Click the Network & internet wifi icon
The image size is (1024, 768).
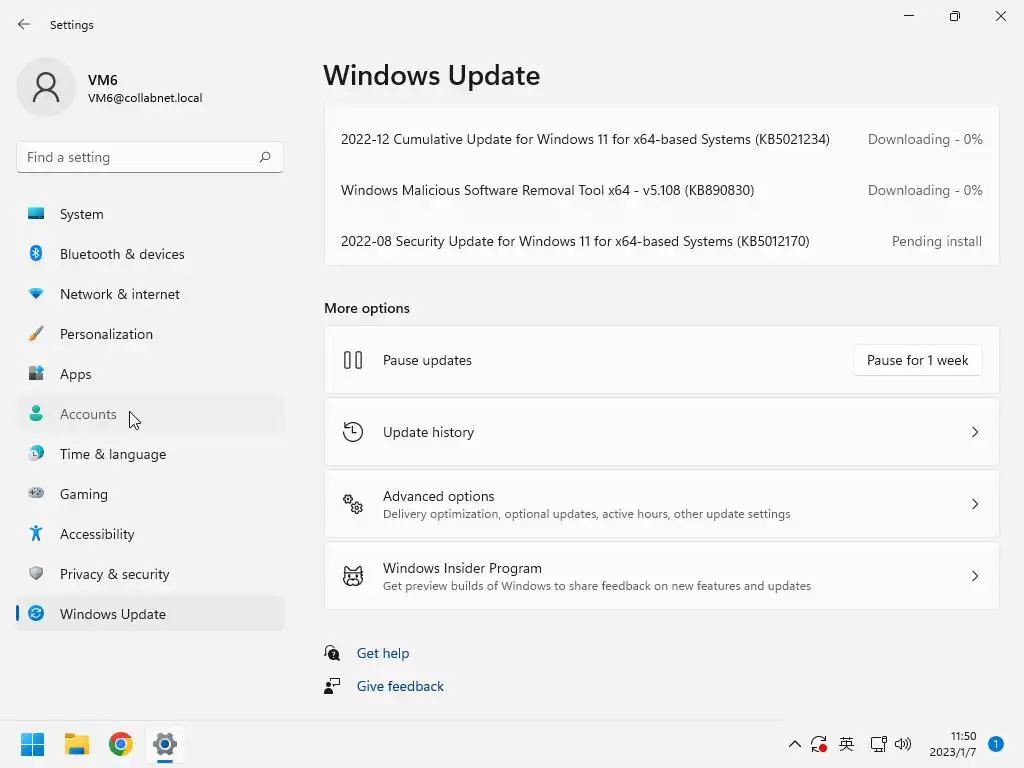(x=36, y=294)
